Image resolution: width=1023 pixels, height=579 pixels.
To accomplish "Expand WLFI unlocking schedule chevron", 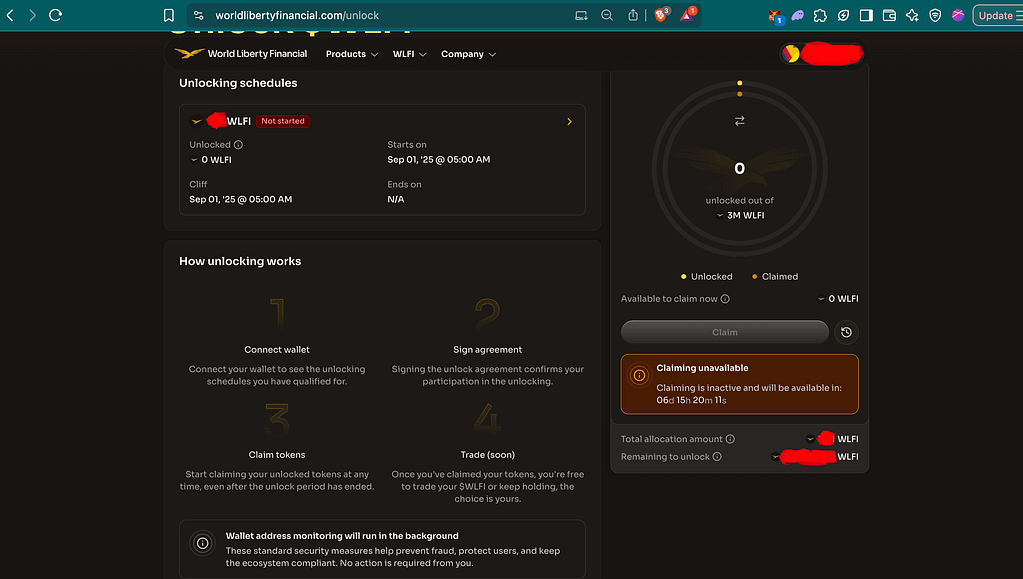I will tap(569, 121).
